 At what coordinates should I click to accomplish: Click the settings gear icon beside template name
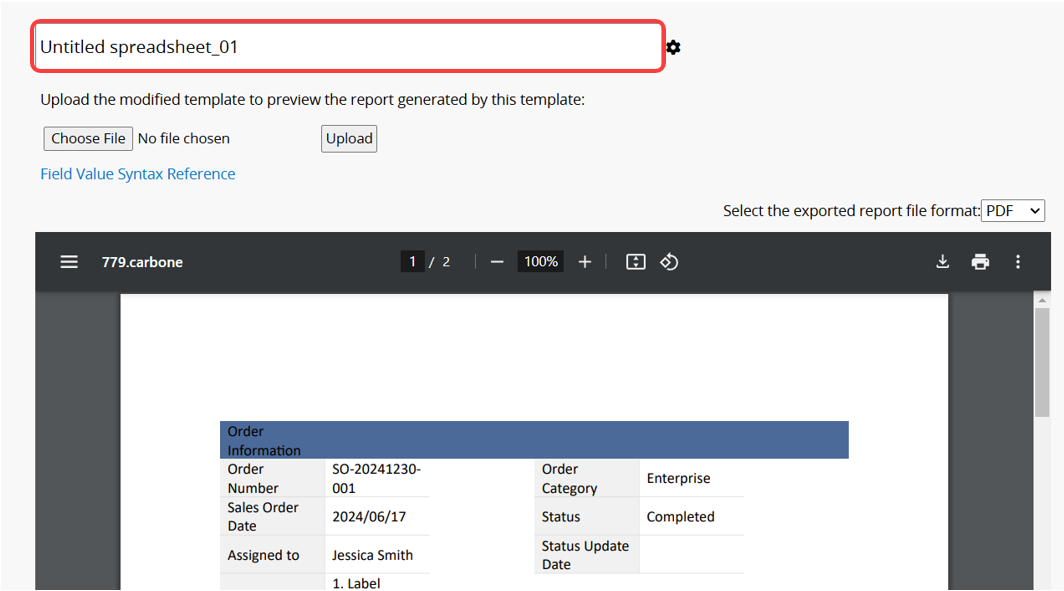(673, 47)
